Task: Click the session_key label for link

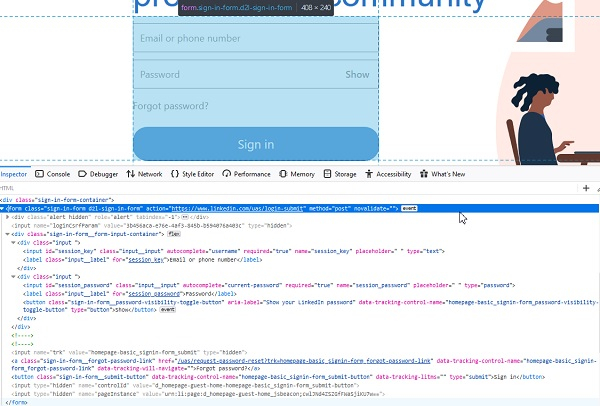Action: point(146,259)
